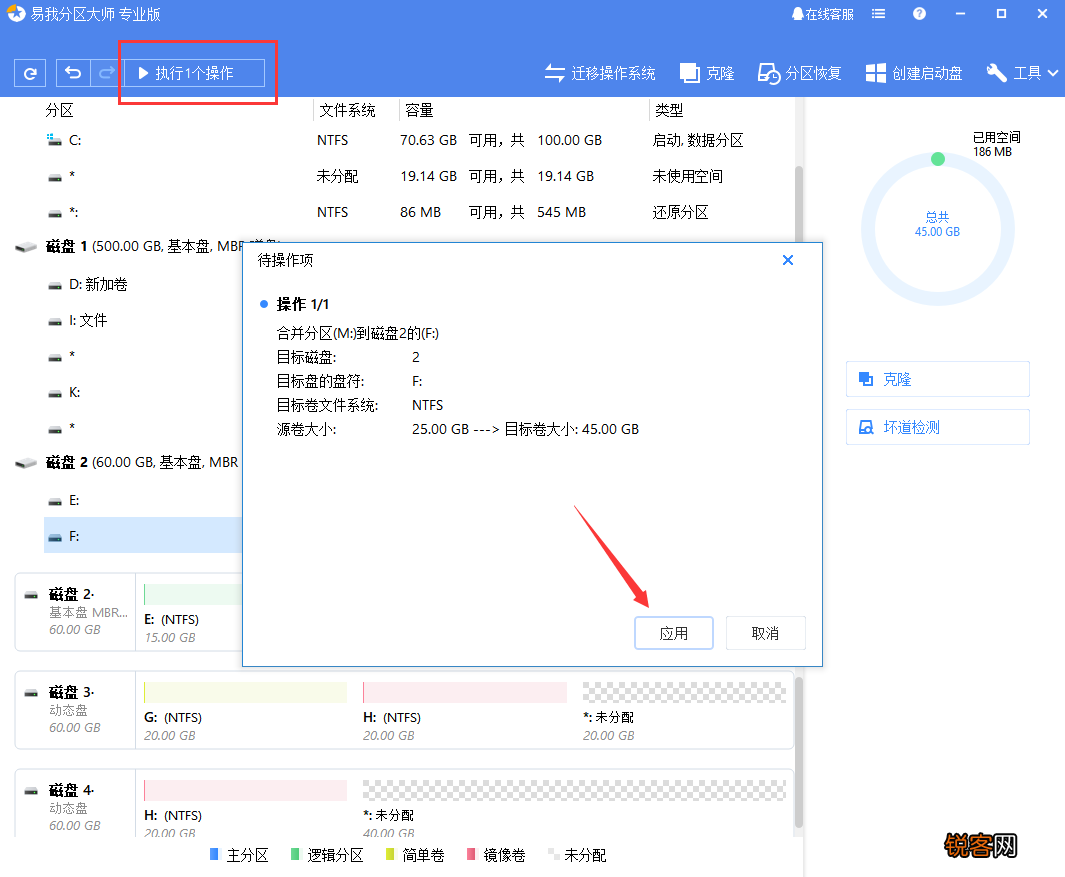Close the pending operations (待操作项) dialog
This screenshot has width=1065, height=877.
click(788, 260)
